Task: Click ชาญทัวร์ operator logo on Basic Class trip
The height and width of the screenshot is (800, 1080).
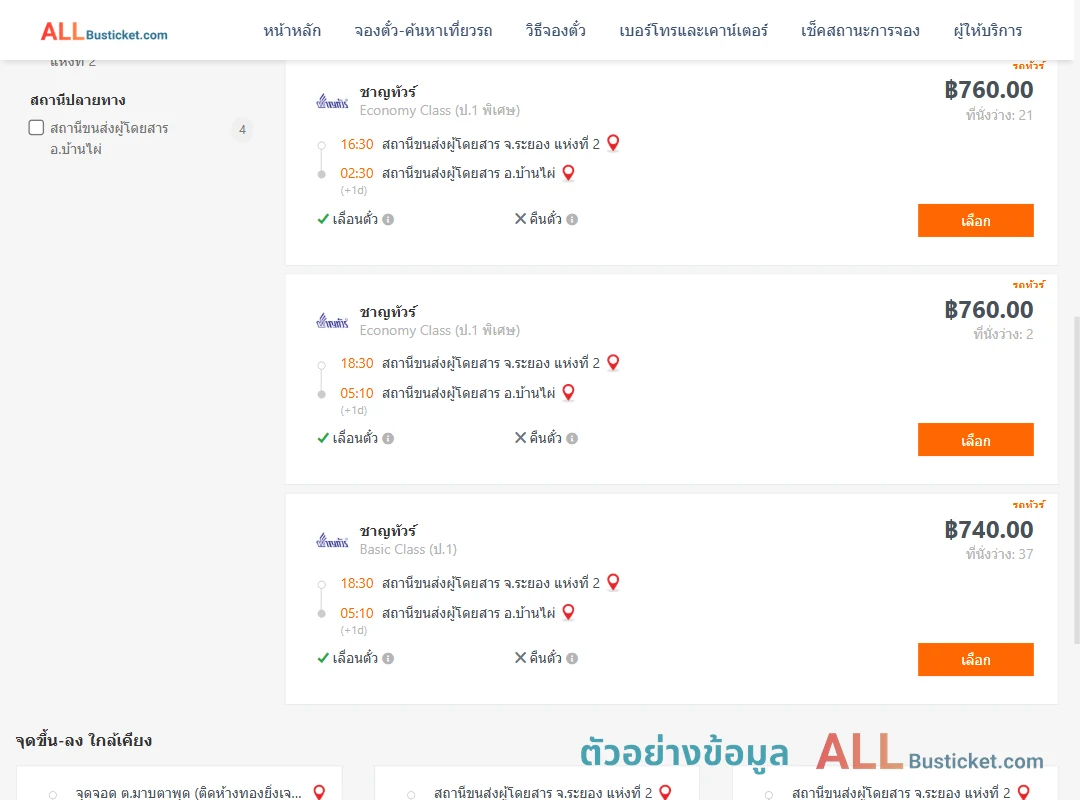Action: (x=332, y=541)
